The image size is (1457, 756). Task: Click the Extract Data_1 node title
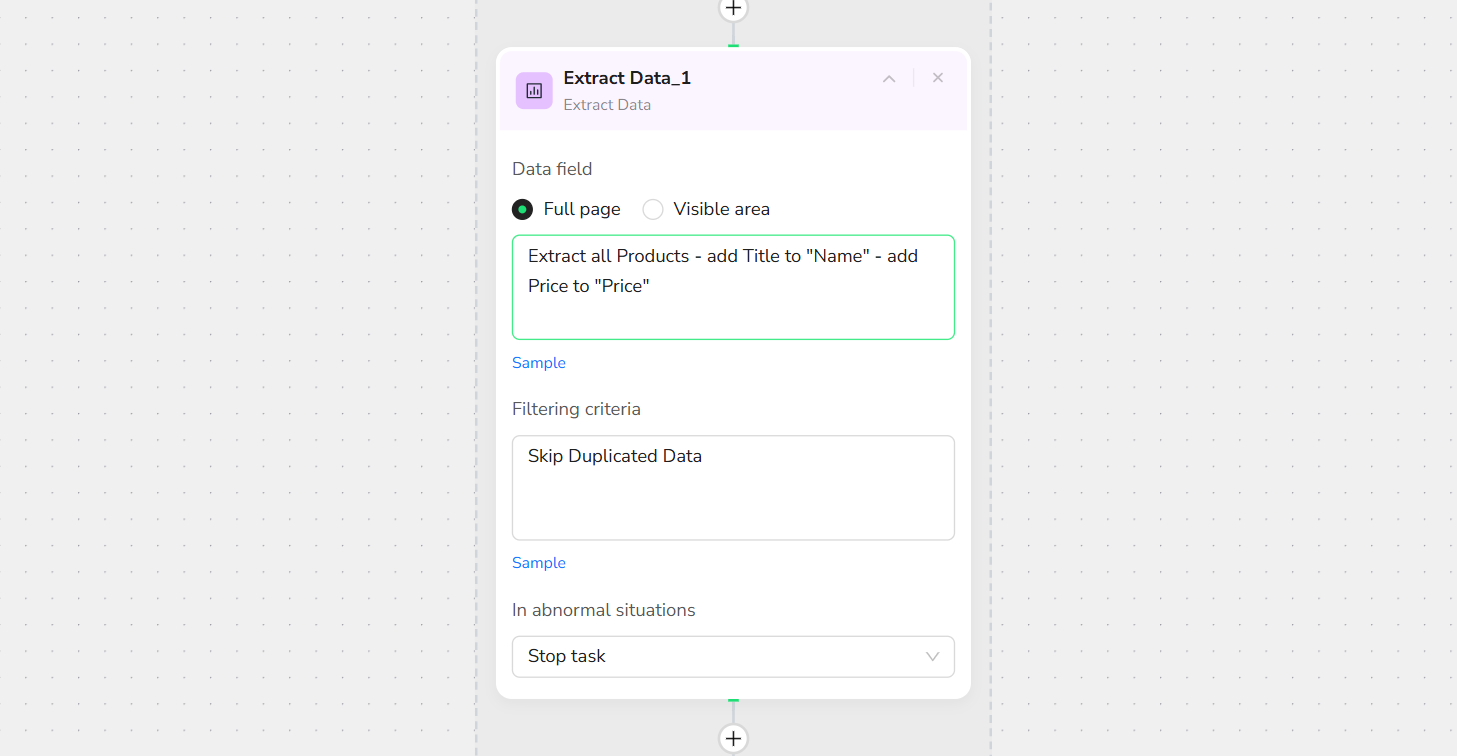627,78
